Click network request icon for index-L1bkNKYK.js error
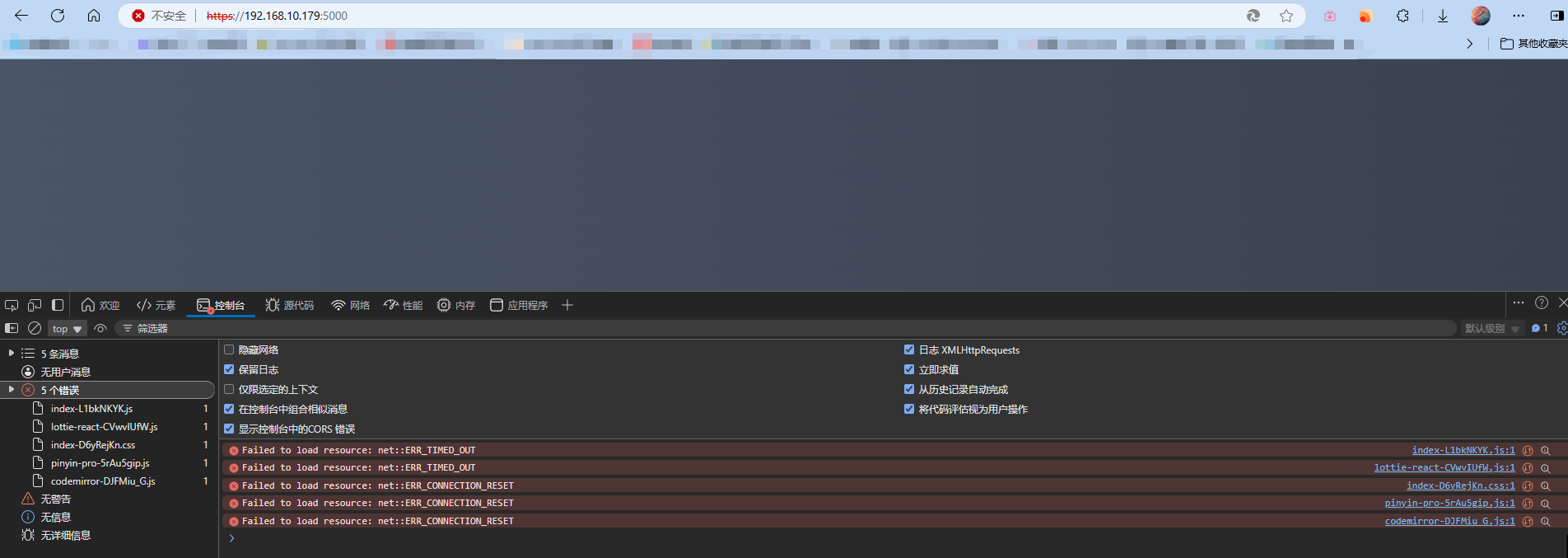Viewport: 1568px width, 558px height. pos(1528,450)
